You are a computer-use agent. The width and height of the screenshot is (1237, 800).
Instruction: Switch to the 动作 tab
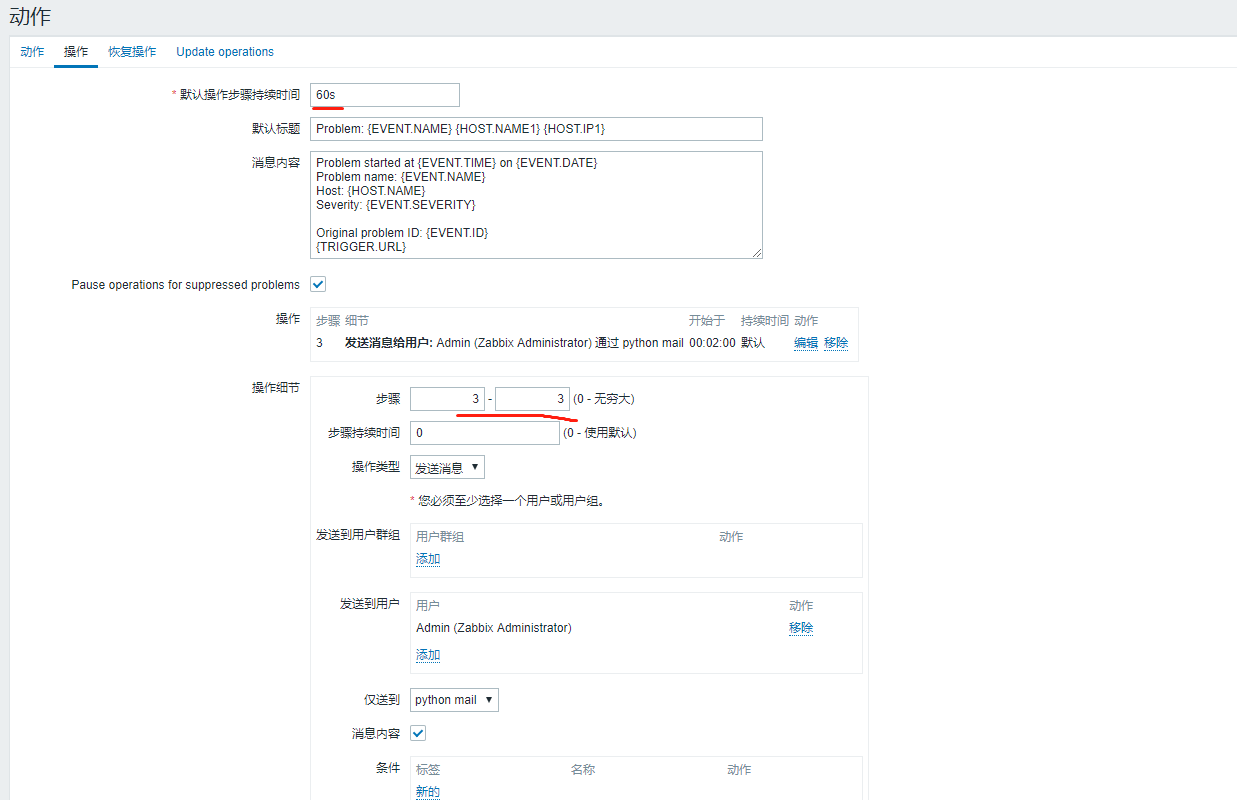pos(32,51)
